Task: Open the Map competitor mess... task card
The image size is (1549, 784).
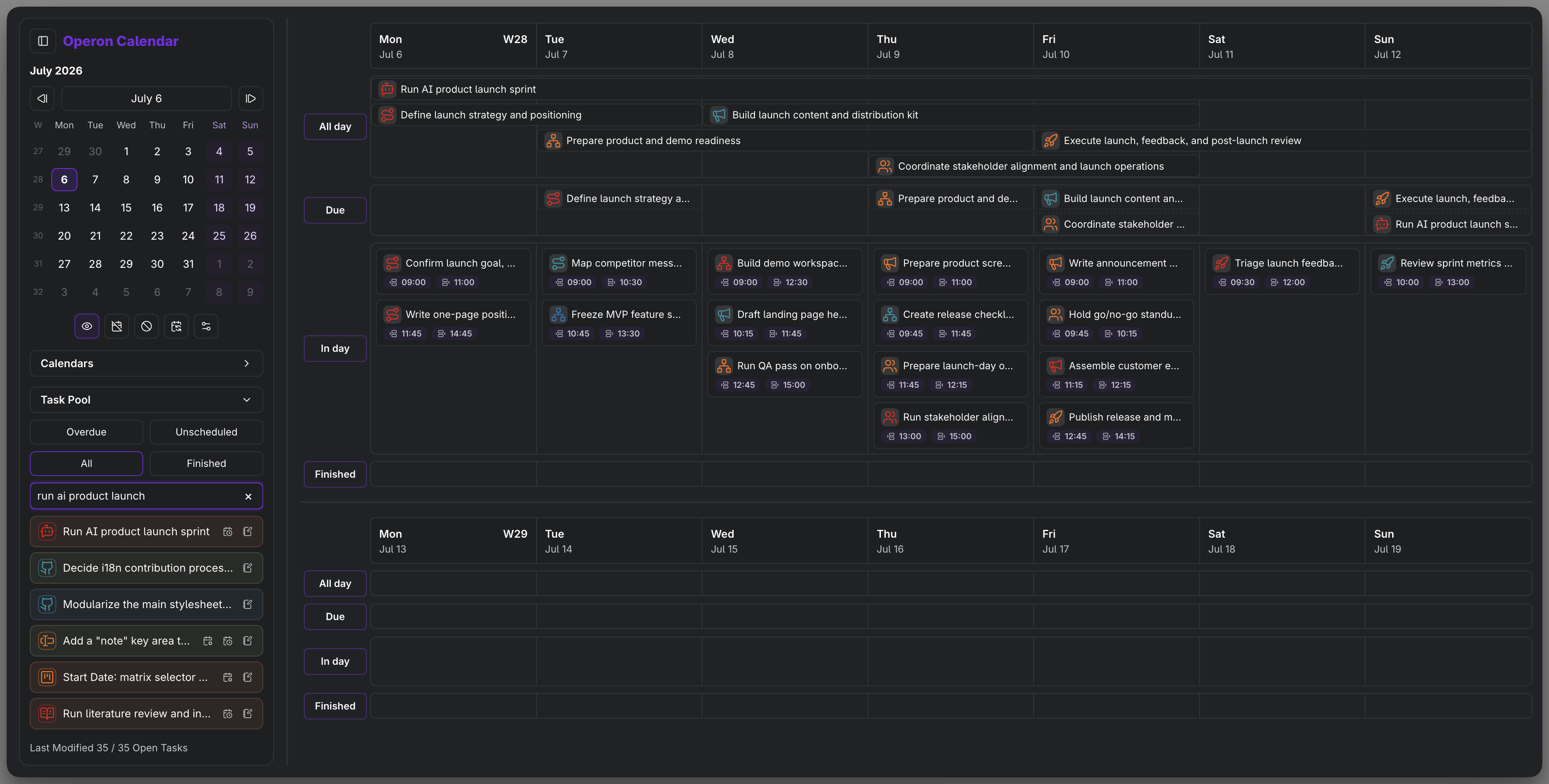Action: click(619, 272)
